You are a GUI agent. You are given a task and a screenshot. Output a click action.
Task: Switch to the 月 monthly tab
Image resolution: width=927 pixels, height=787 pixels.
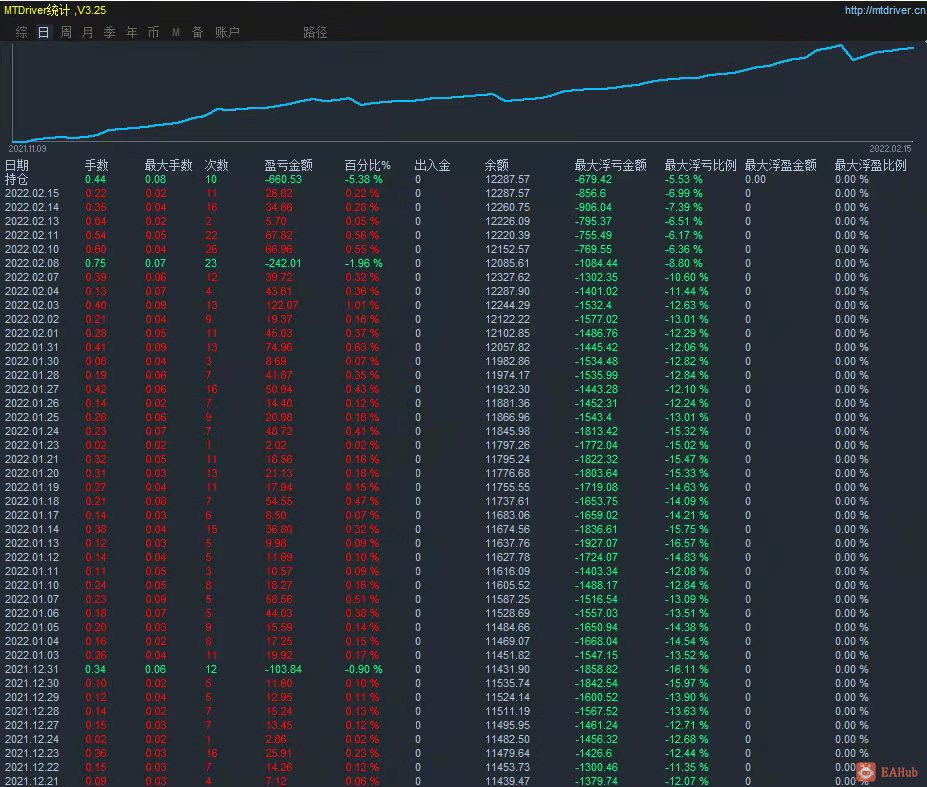point(87,32)
